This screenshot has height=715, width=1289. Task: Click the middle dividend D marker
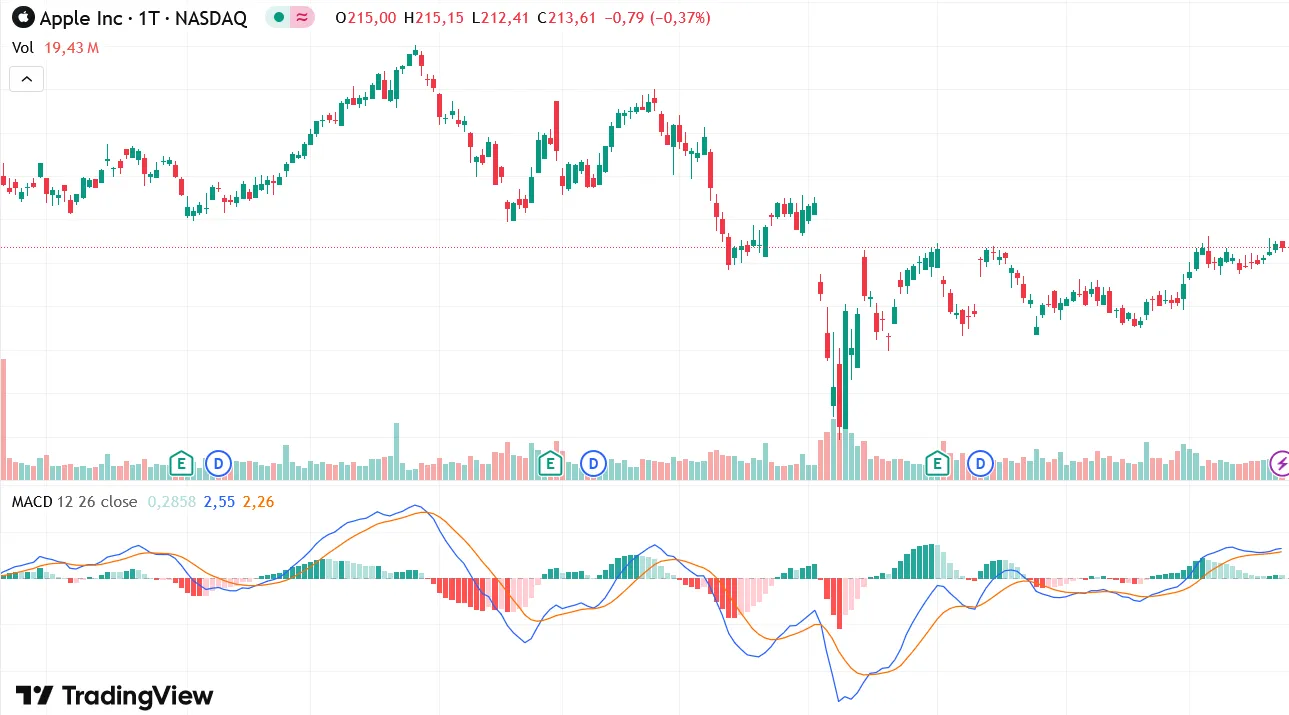click(594, 463)
